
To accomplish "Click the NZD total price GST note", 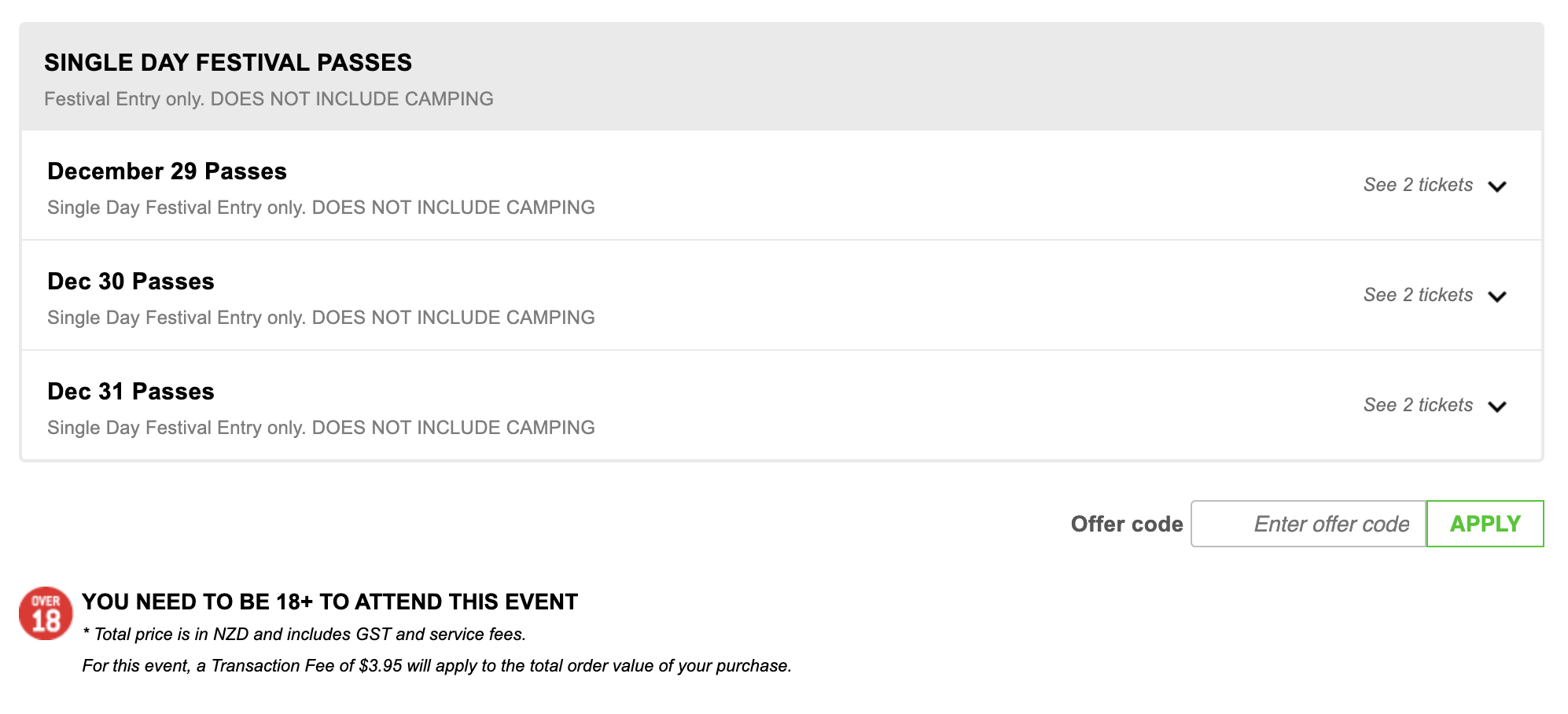I will click(304, 635).
